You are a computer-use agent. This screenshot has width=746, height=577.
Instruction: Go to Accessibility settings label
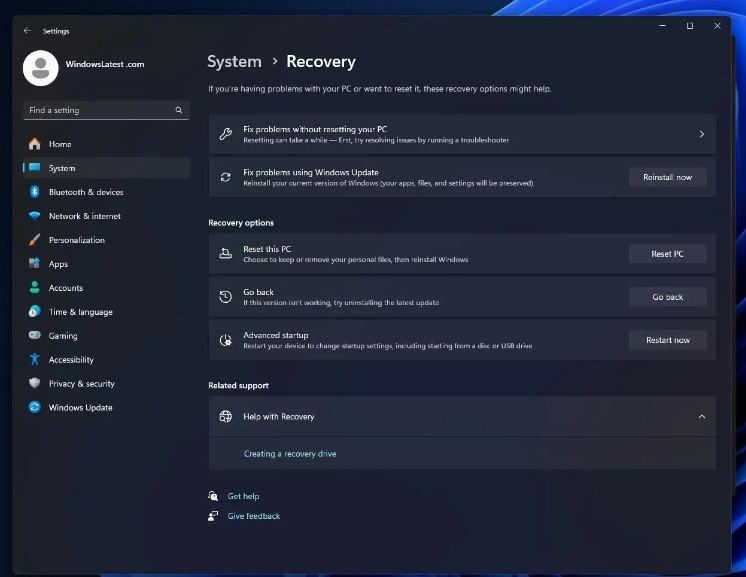71,360
